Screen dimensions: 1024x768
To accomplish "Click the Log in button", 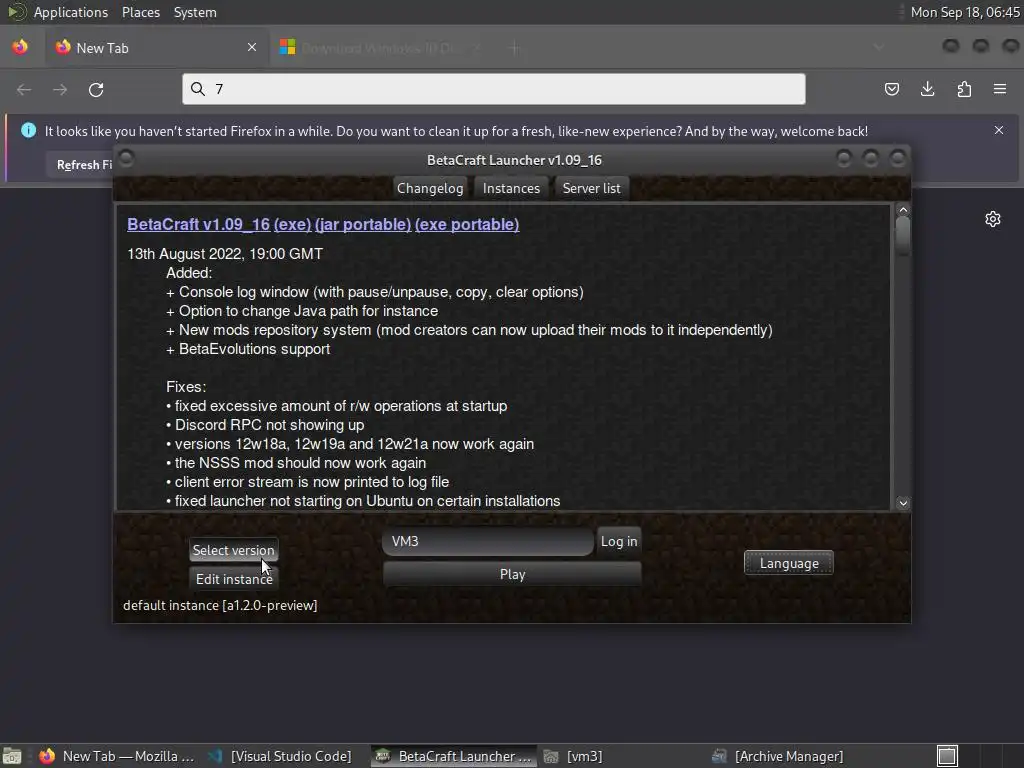I will [619, 541].
